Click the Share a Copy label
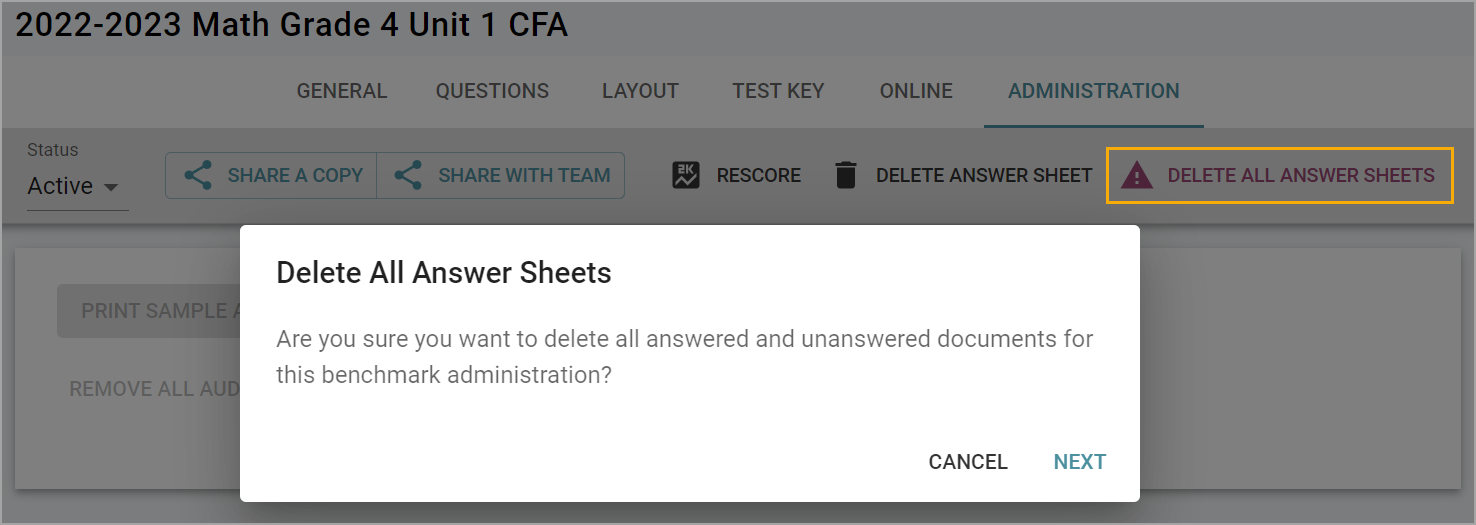Image resolution: width=1476 pixels, height=525 pixels. click(x=295, y=176)
